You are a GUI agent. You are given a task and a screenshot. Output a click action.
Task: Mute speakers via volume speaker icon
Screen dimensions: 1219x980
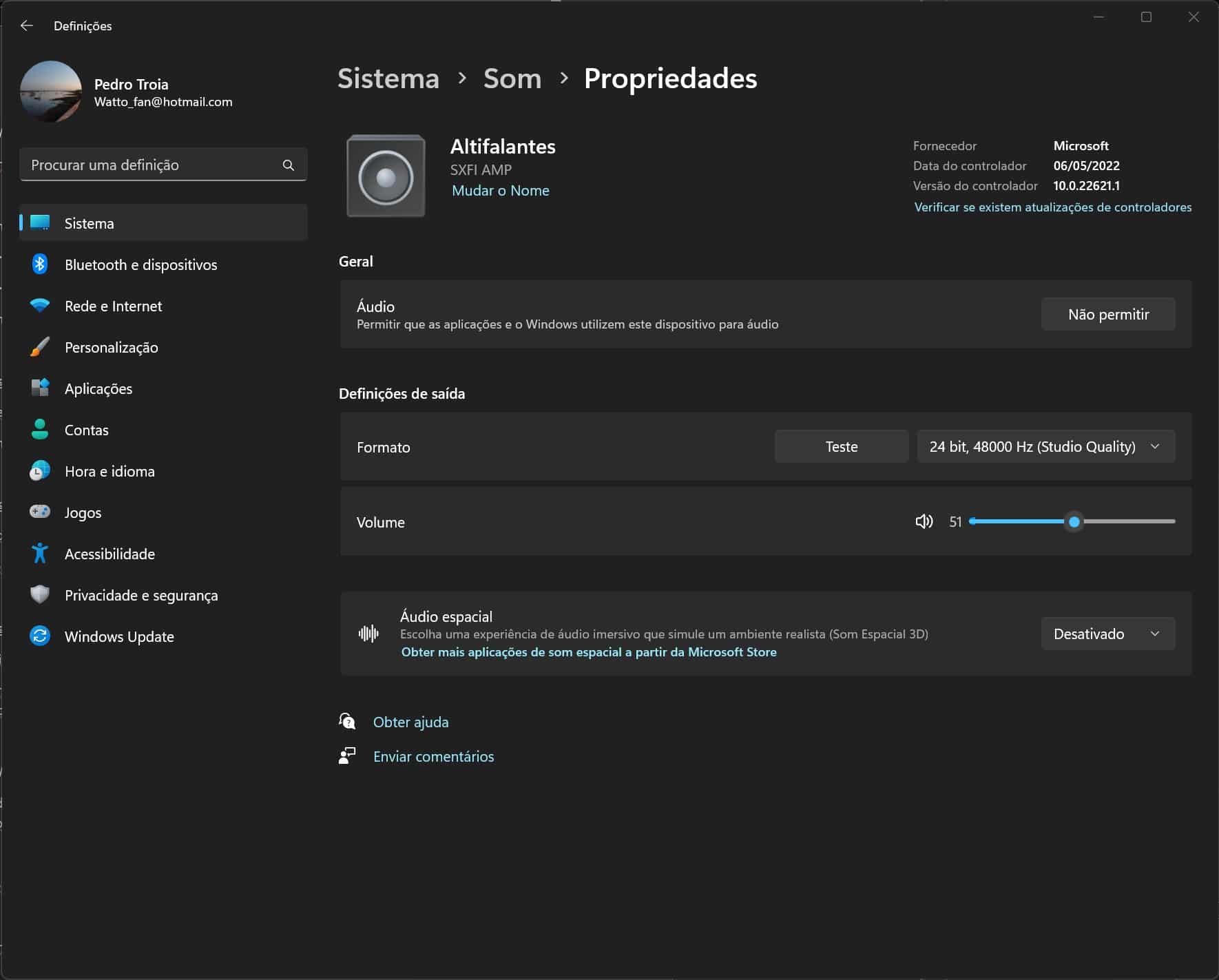coord(924,521)
